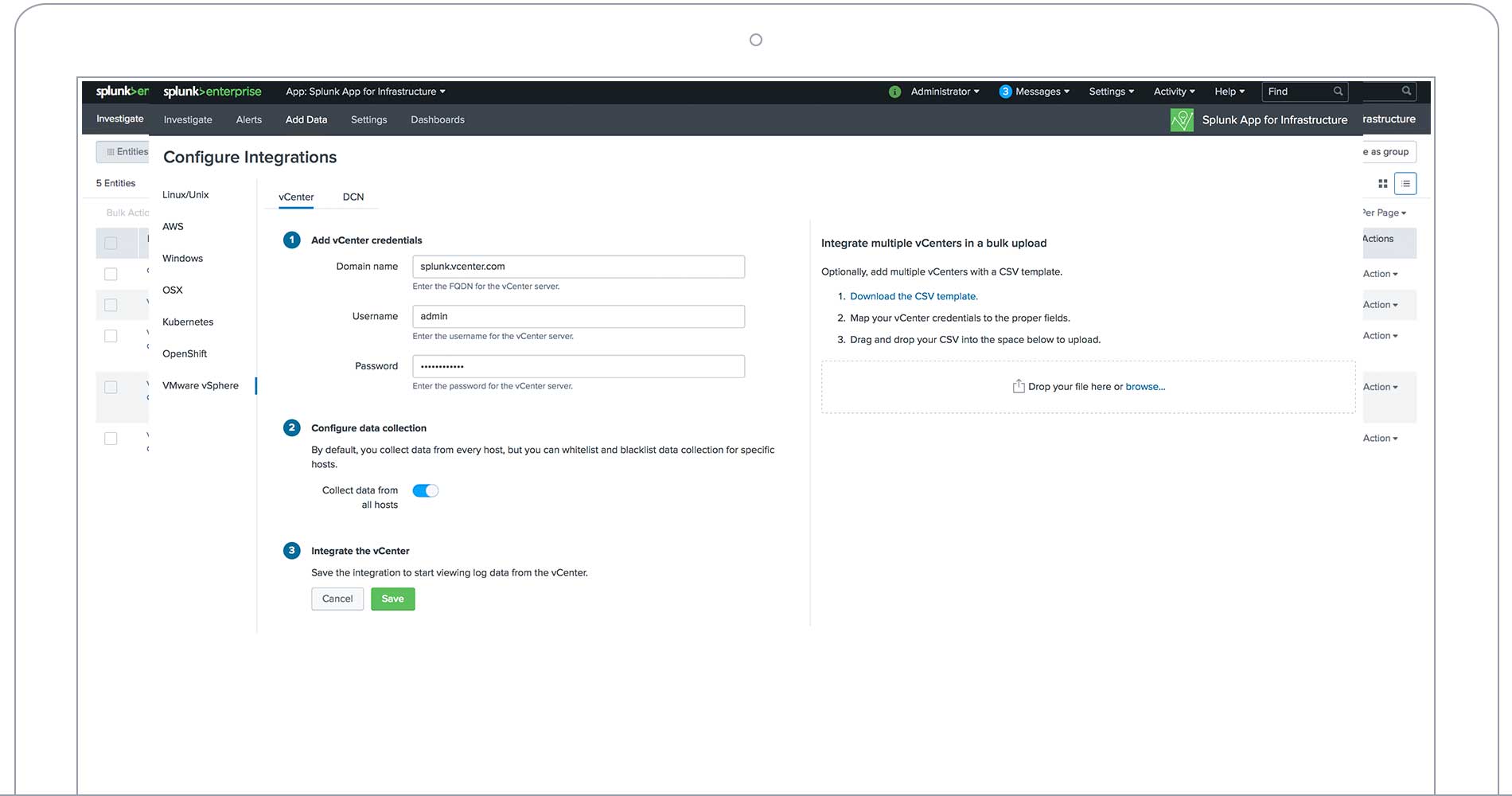Click background window search magnifier icon
The width and height of the screenshot is (1512, 796).
pyautogui.click(x=1406, y=91)
